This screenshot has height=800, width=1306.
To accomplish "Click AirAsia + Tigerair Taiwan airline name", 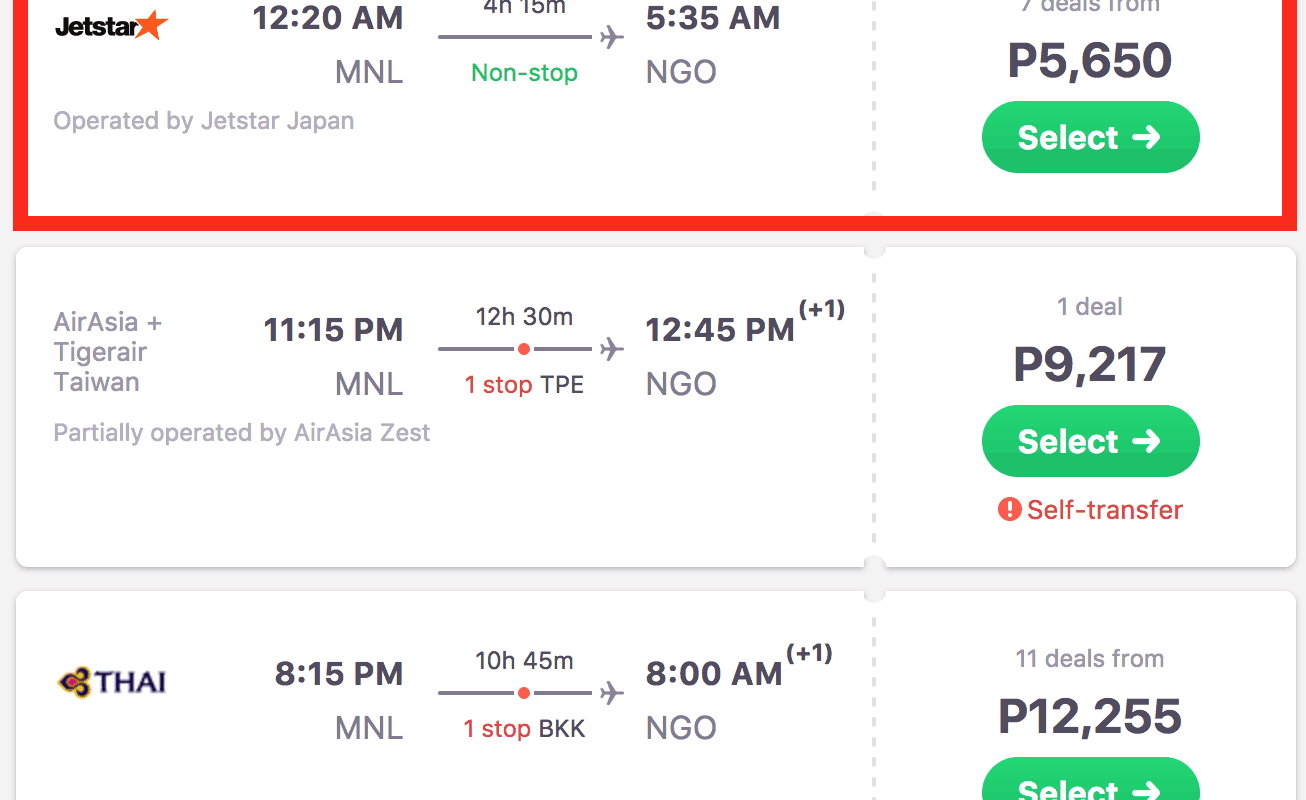I will click(106, 352).
